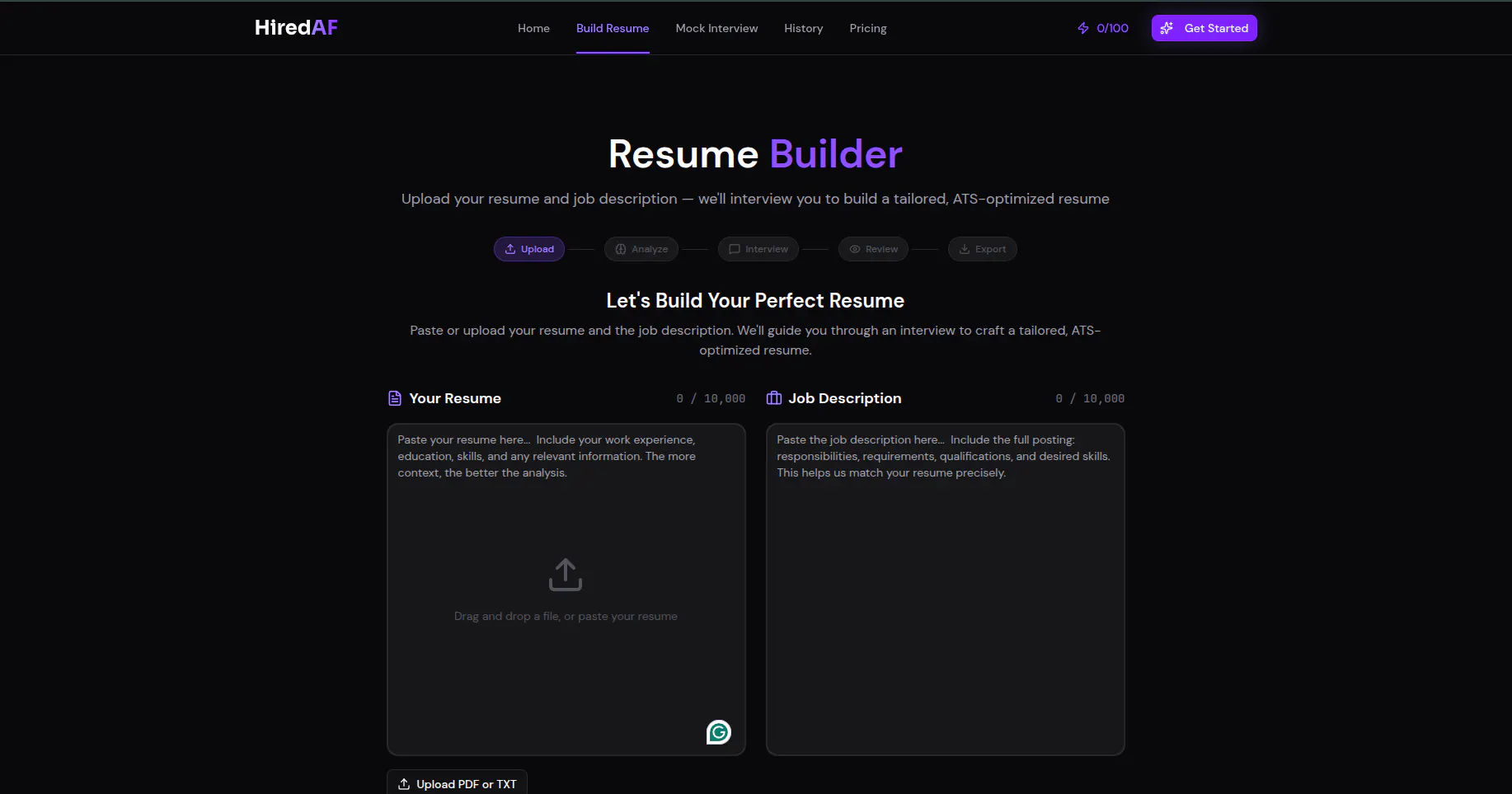
Task: Check the 0/100 credits counter
Action: coord(1112,28)
